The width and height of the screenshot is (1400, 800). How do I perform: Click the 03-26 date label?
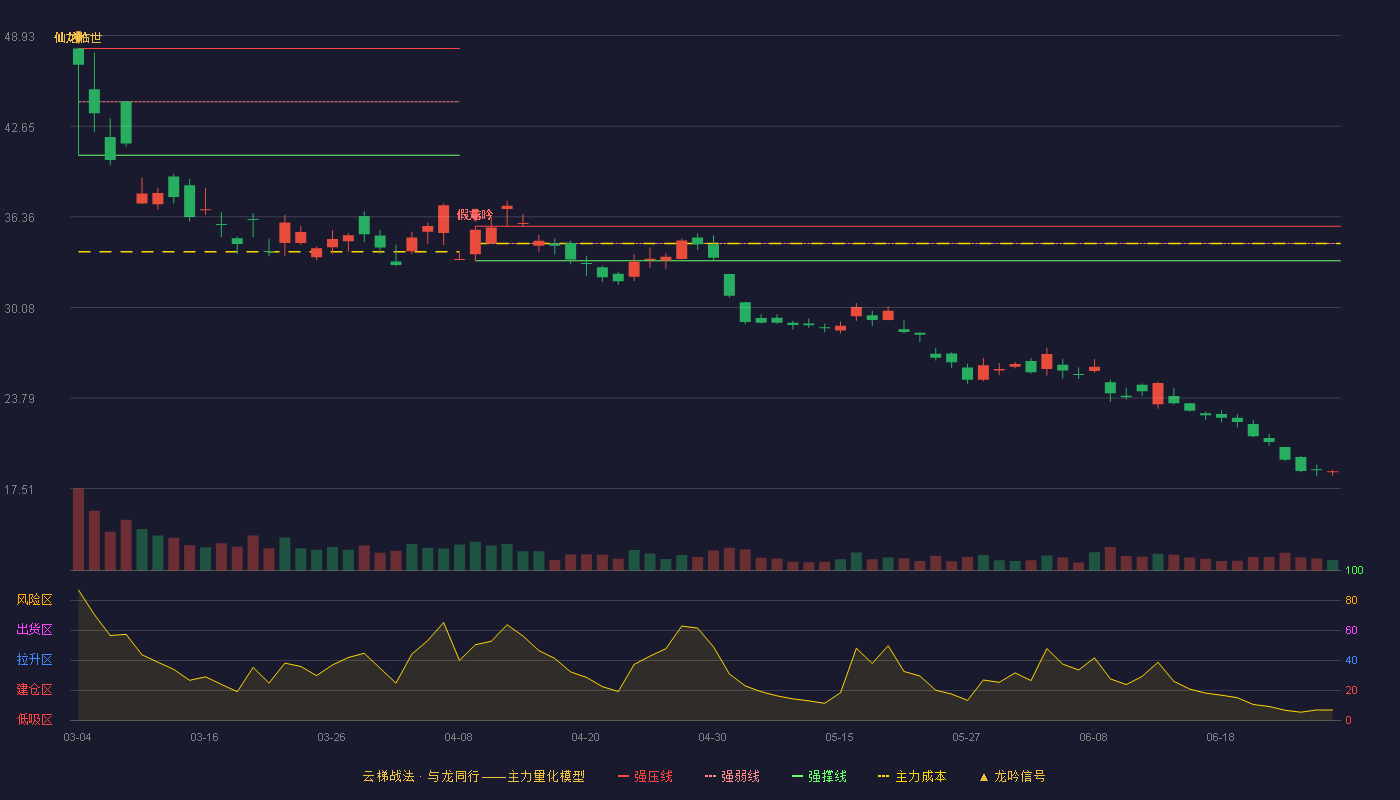pos(331,737)
